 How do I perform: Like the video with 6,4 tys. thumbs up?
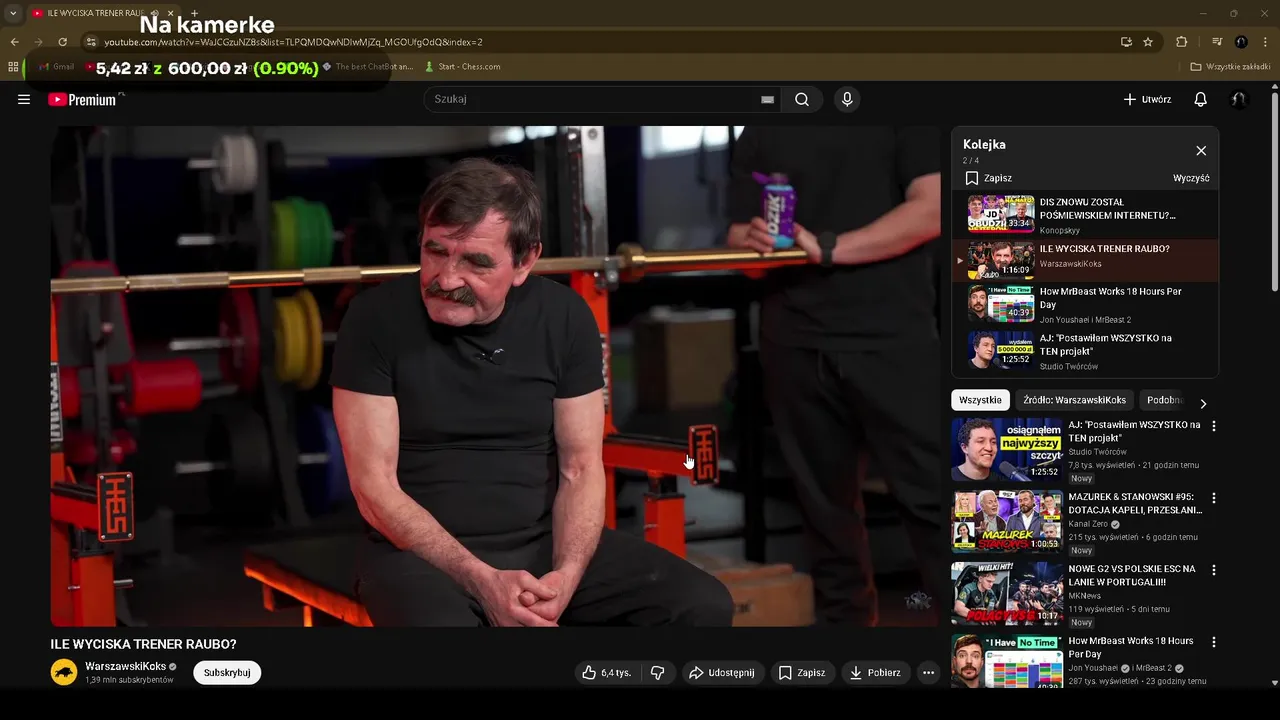click(x=606, y=673)
